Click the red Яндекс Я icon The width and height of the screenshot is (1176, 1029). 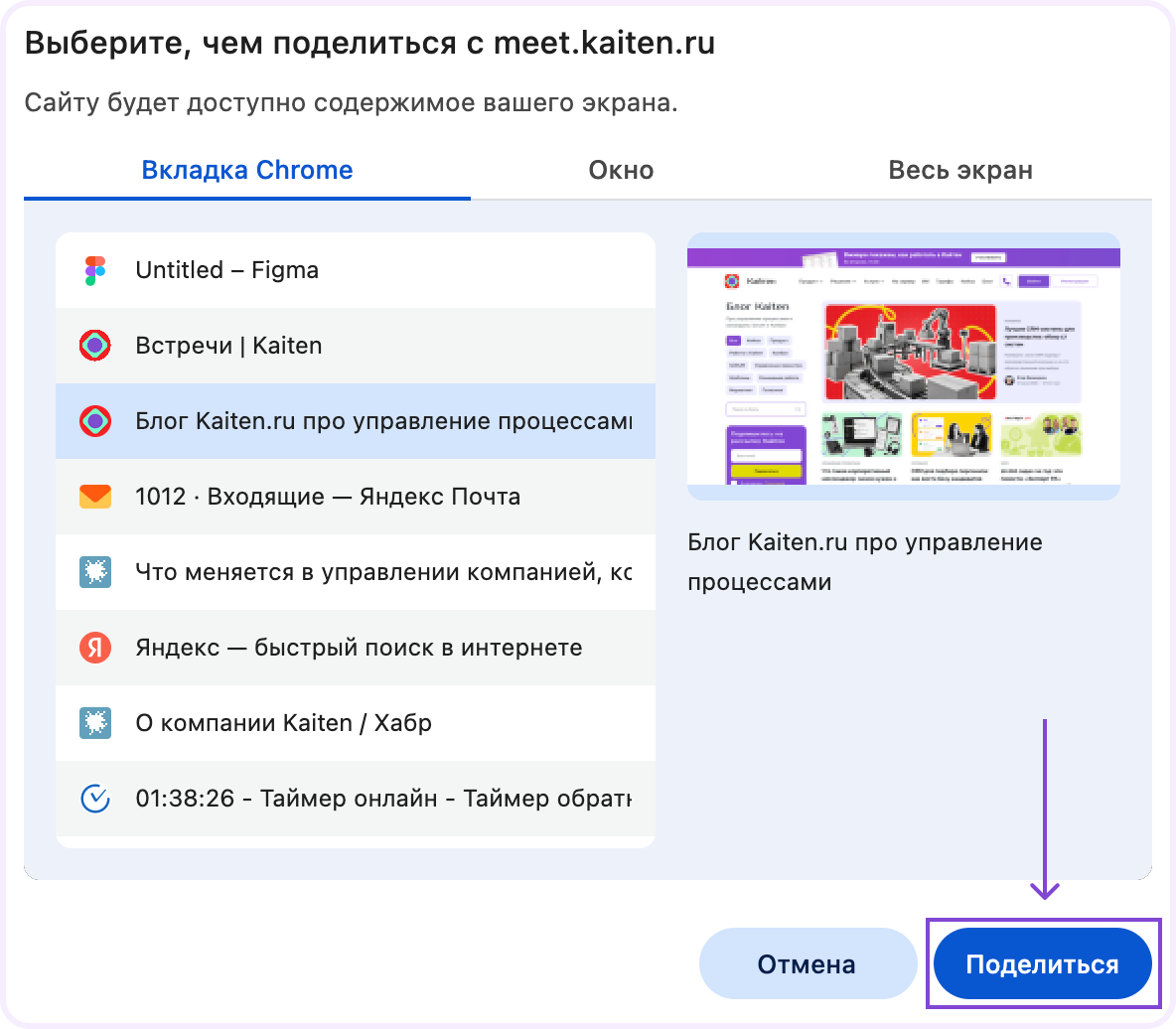(95, 648)
